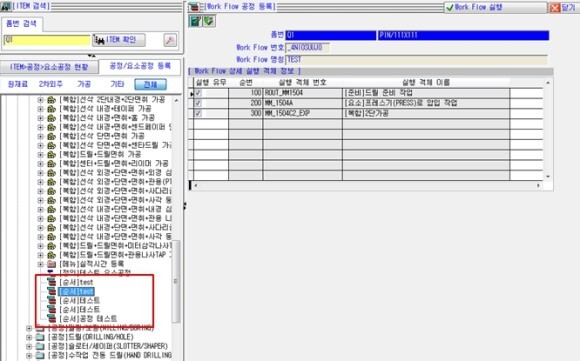Click the table horizontal scrollbar left arrow
This screenshot has height=361, width=580.
[196, 185]
